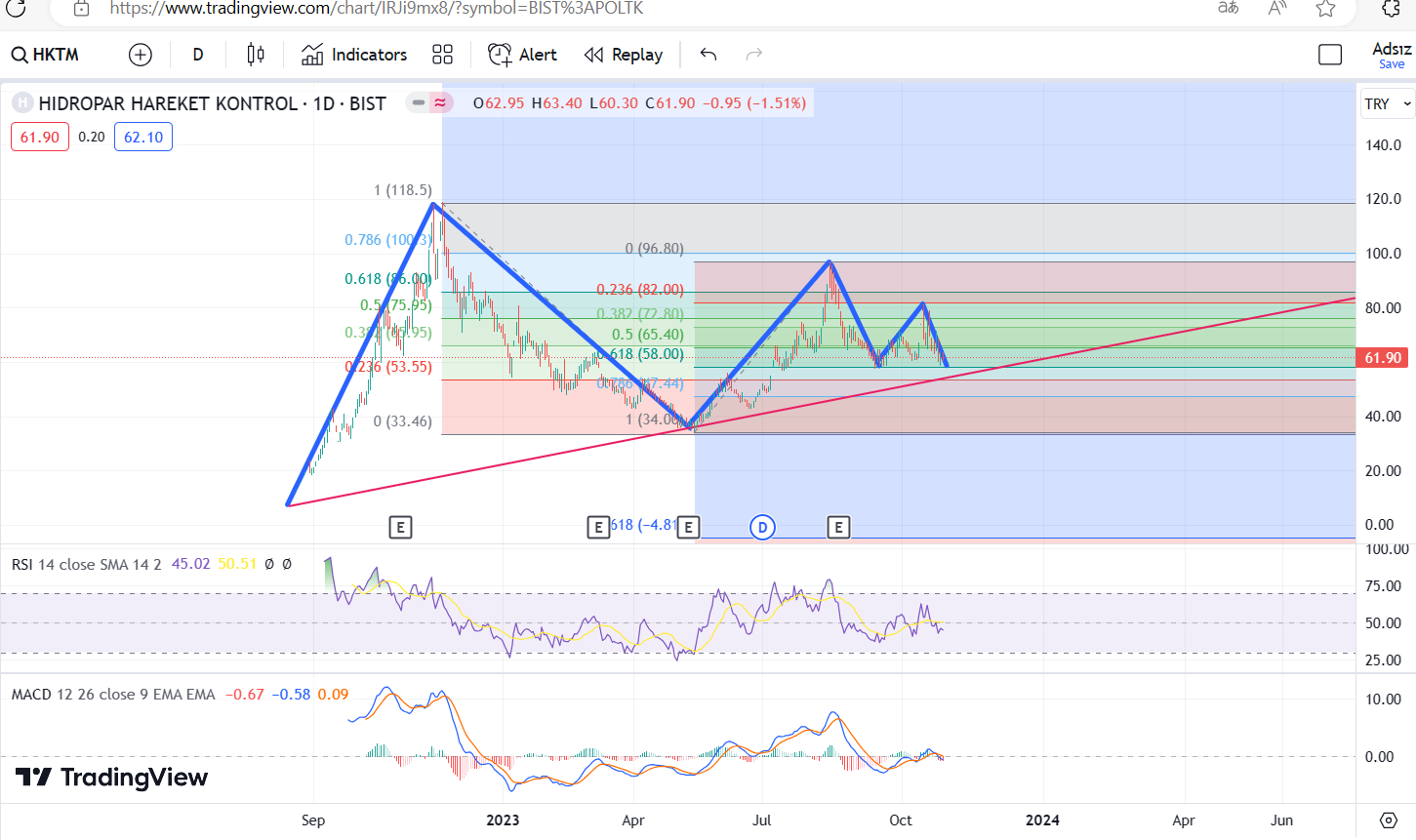
Task: Save the Adsız chart layout
Action: click(1392, 56)
